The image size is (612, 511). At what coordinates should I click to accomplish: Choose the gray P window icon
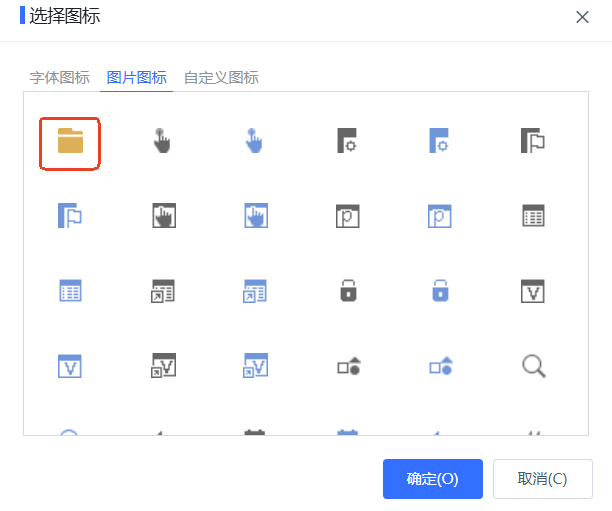tap(348, 216)
